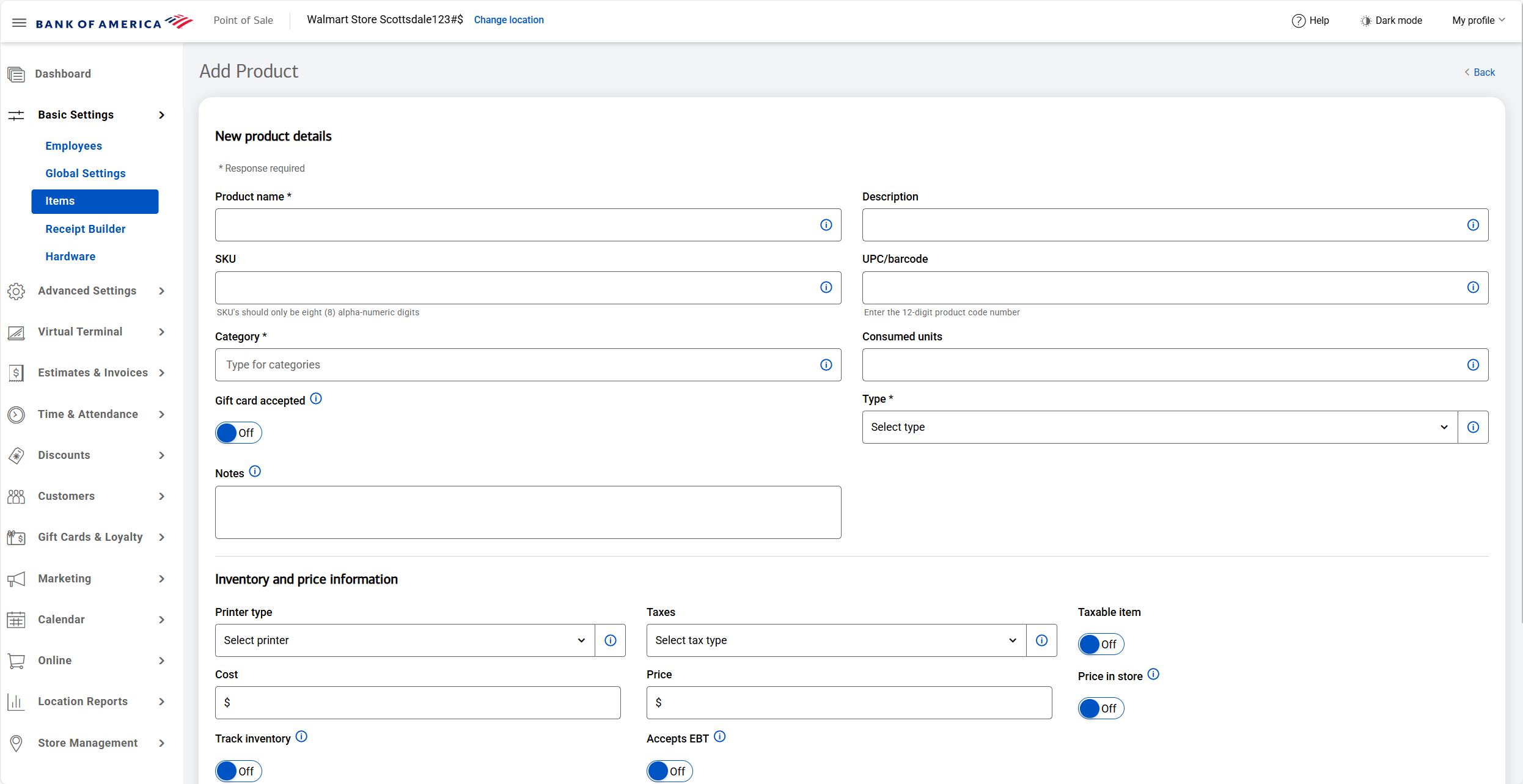Click the Bank of America logo
Viewport: 1523px width, 784px height.
click(x=114, y=23)
